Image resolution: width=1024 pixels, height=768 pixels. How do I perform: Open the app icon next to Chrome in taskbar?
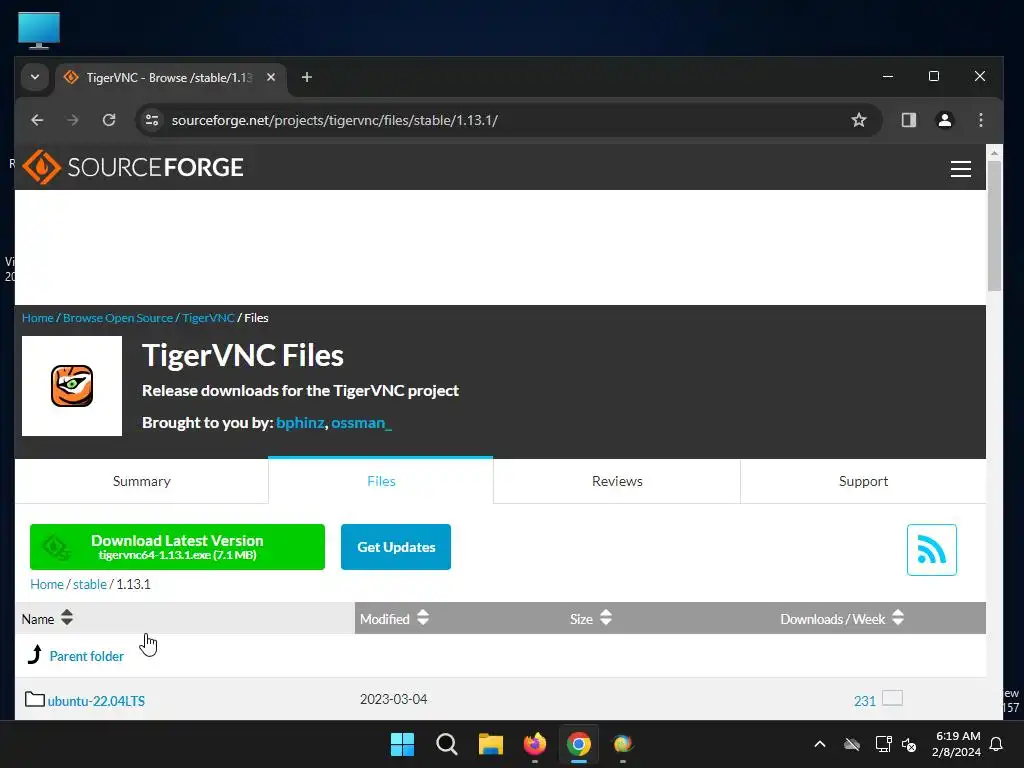tap(622, 744)
